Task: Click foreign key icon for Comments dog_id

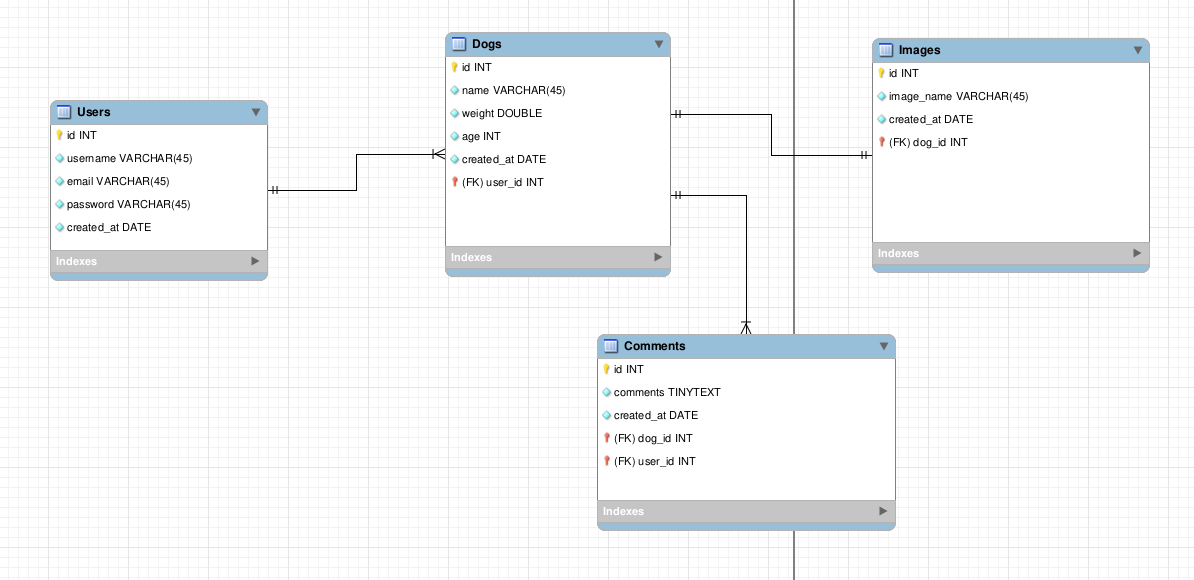Action: (607, 438)
